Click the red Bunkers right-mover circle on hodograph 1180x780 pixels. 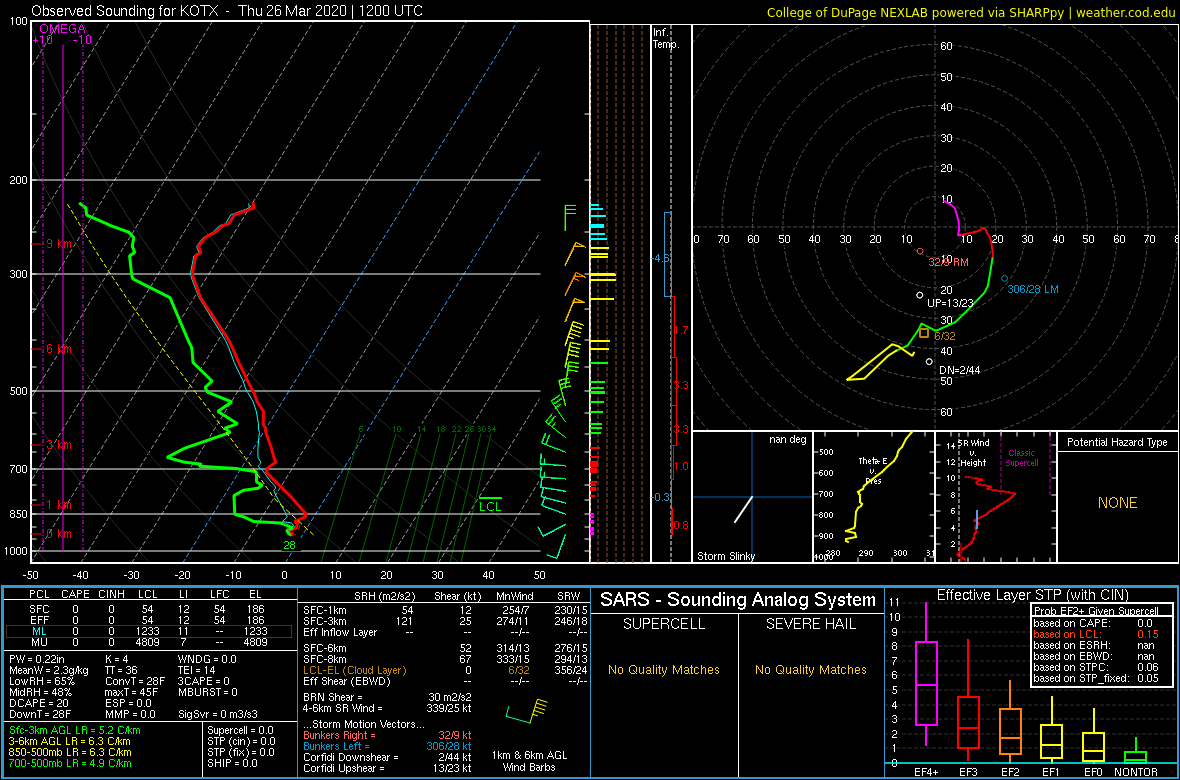point(920,251)
